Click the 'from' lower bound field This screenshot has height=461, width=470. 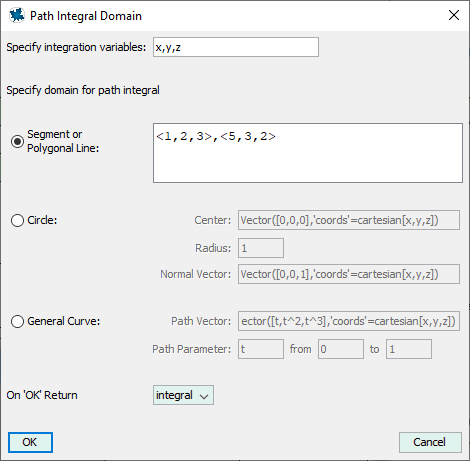341,349
